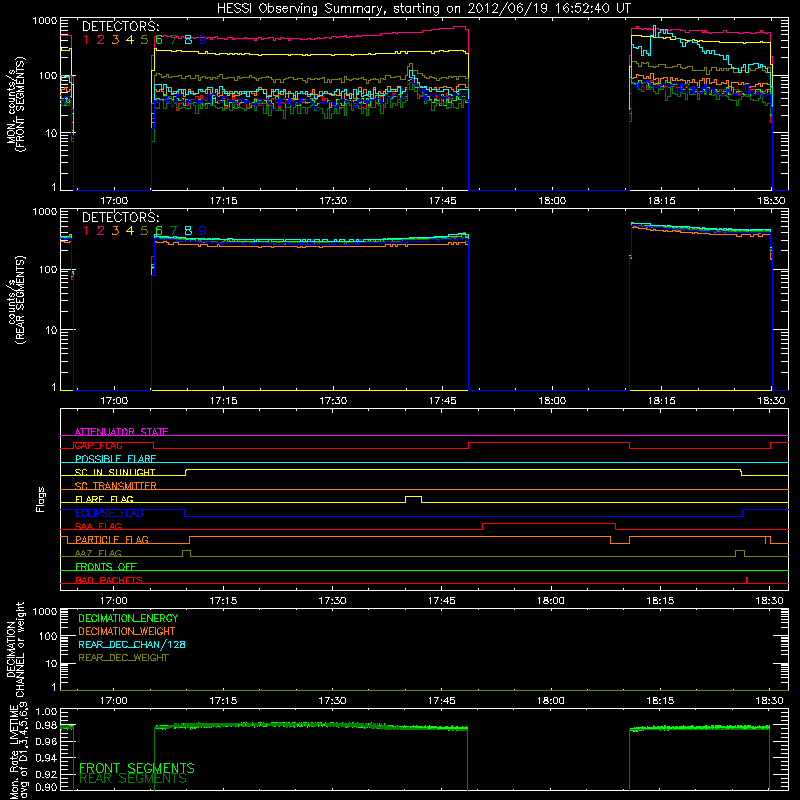Click the FRONTS_OFF flag label
Image resolution: width=800 pixels, height=800 pixels.
coord(106,567)
